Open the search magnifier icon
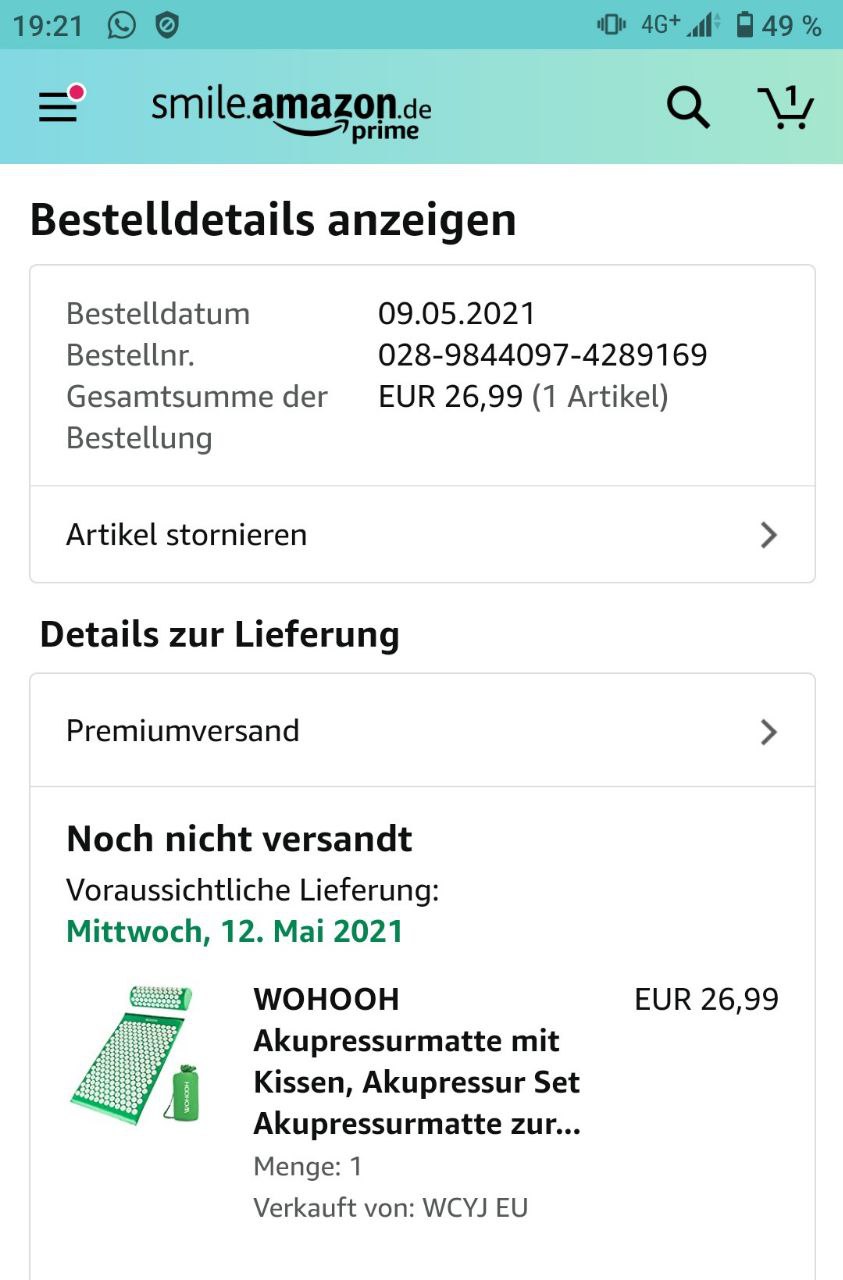Image resolution: width=843 pixels, height=1280 pixels. [x=688, y=107]
